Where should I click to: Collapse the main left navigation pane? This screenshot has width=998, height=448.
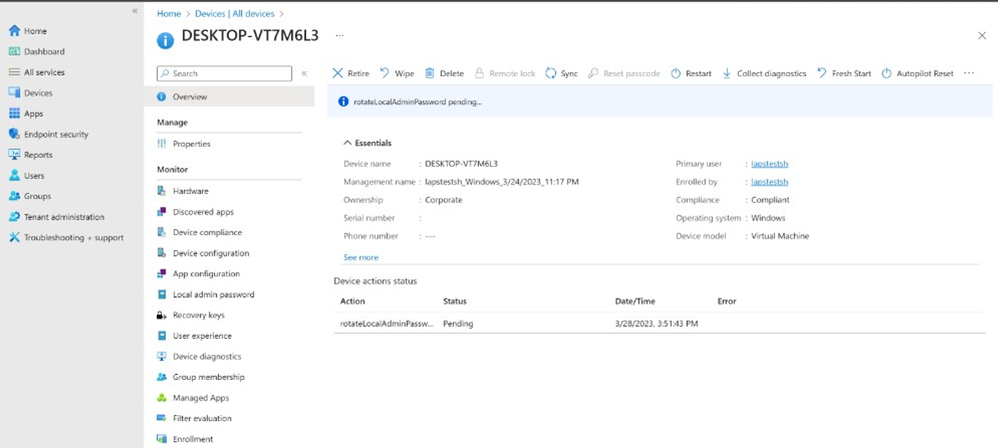tap(134, 11)
